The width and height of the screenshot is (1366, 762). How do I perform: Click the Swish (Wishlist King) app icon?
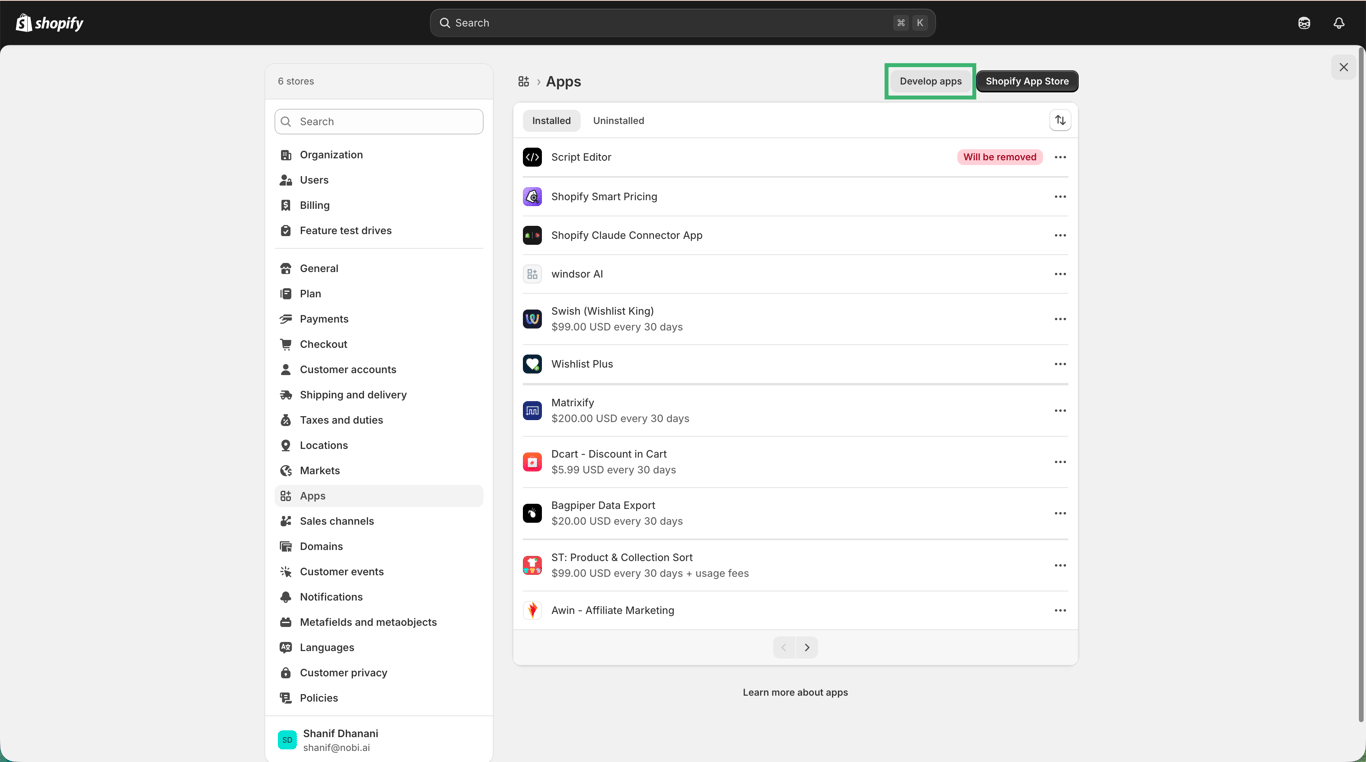coord(532,319)
